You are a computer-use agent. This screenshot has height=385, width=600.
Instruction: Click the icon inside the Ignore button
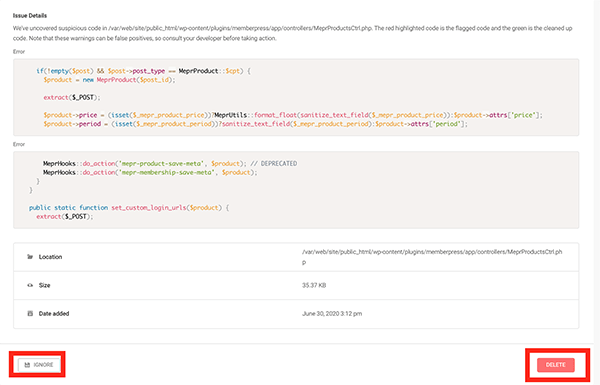27,365
